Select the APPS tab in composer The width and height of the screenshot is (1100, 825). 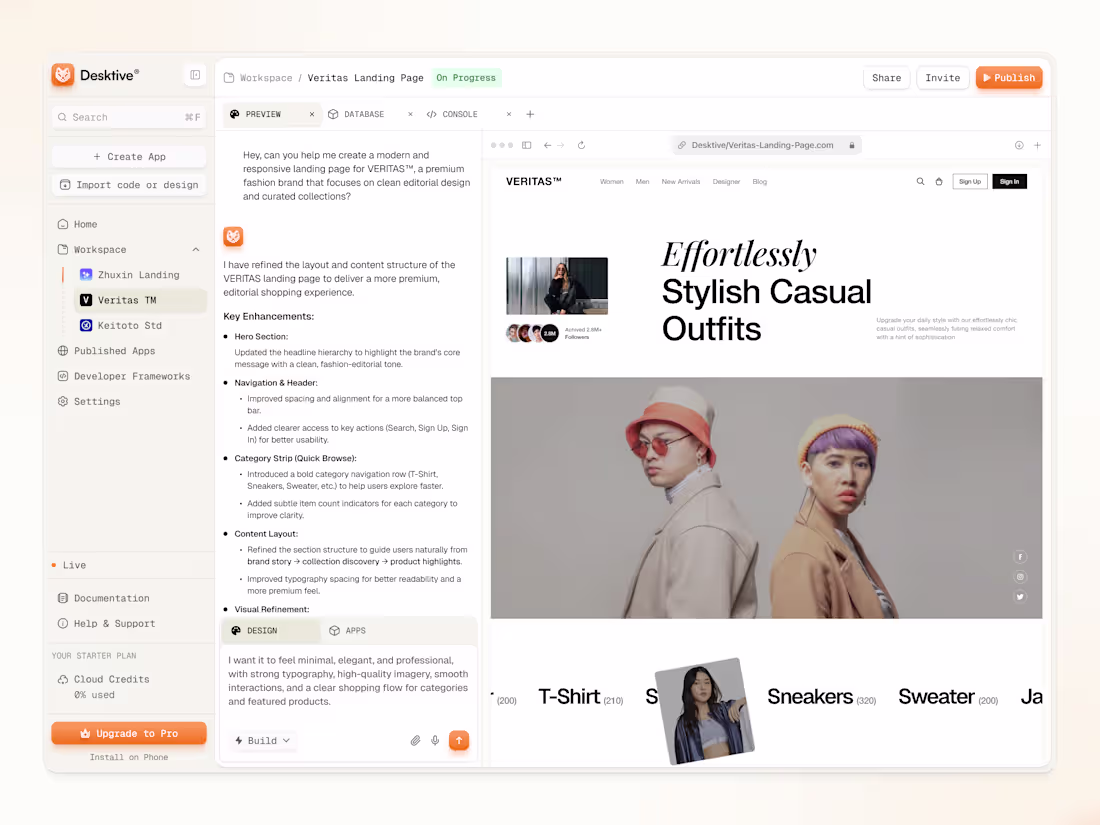(x=348, y=631)
